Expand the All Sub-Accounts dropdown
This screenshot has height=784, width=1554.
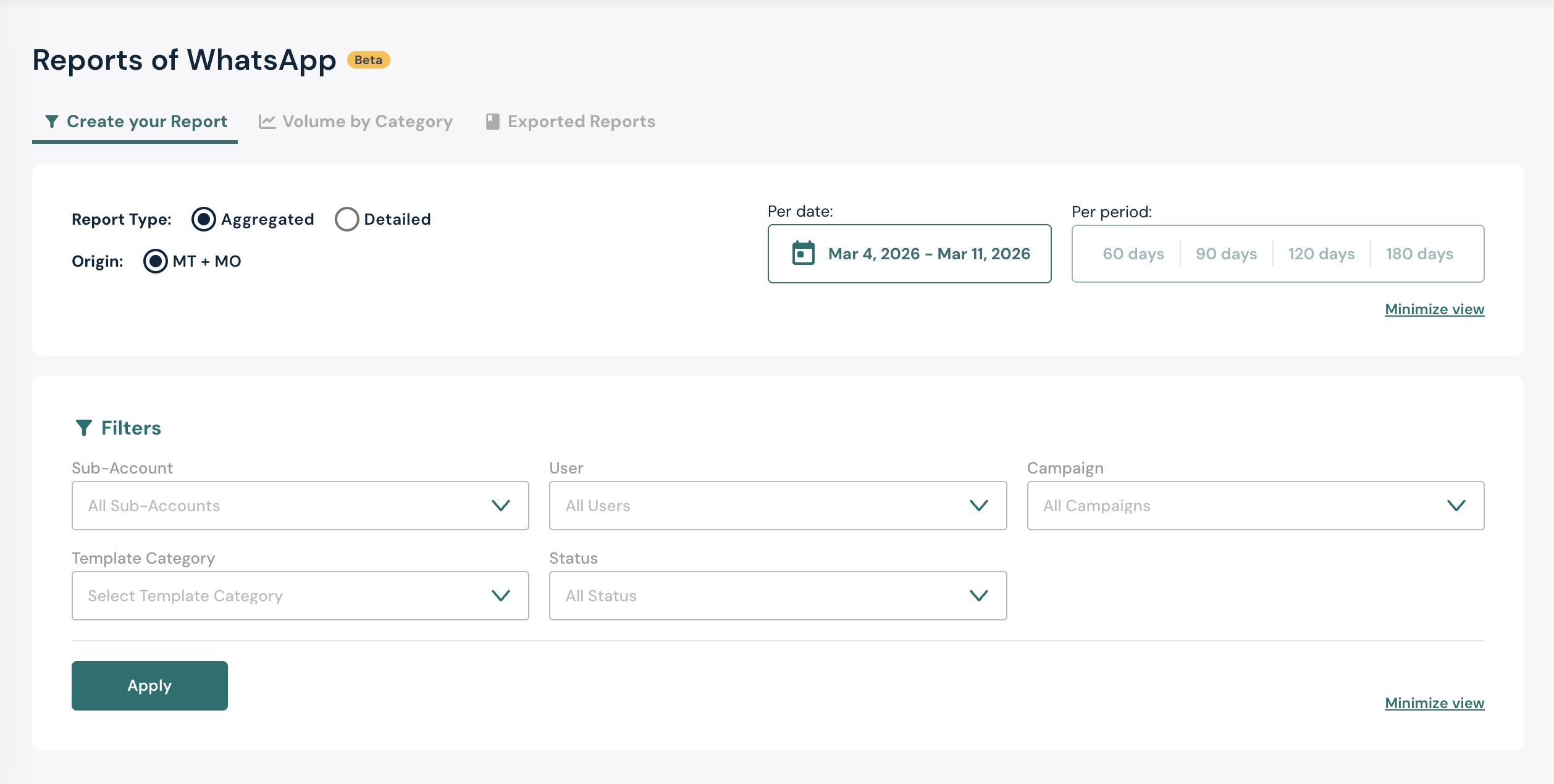(x=300, y=506)
